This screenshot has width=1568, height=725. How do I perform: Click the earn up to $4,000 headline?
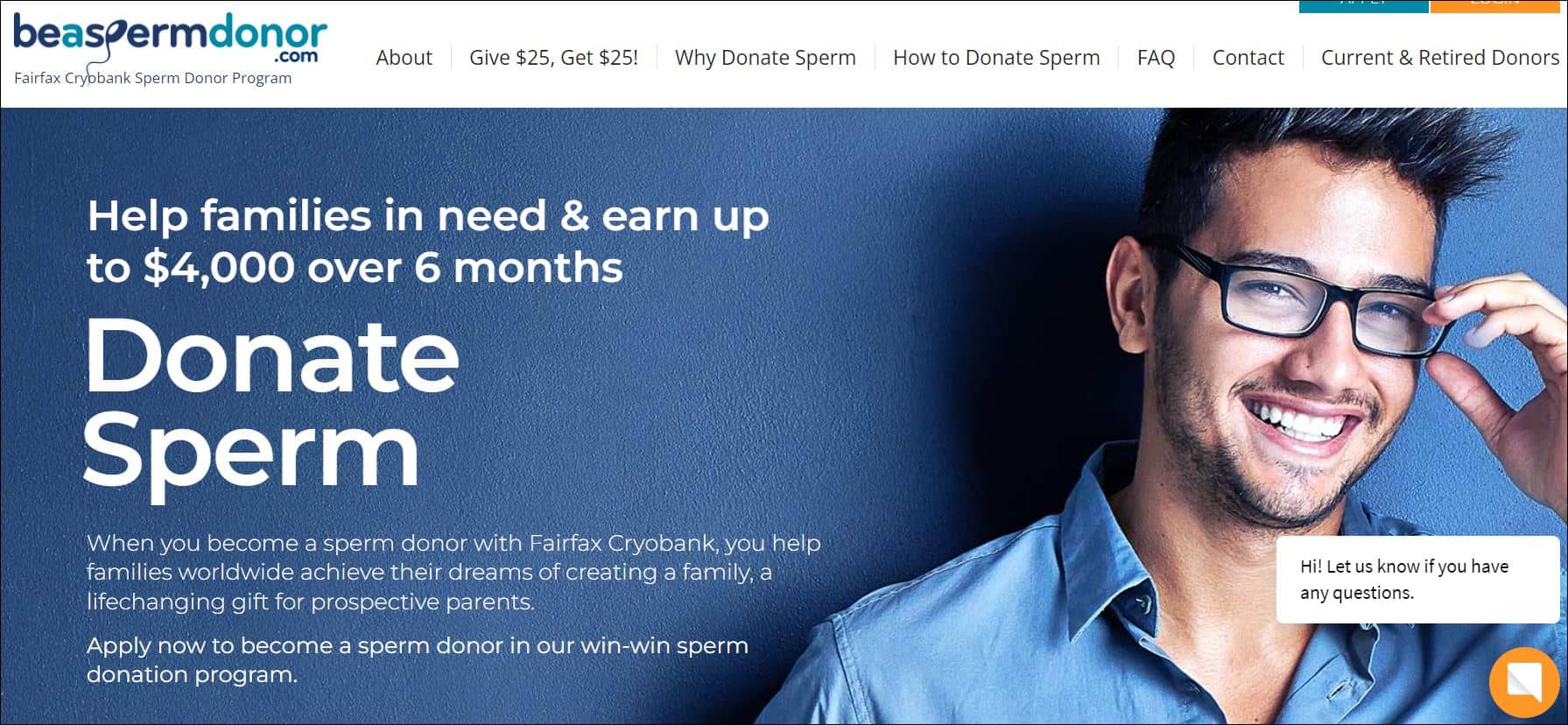428,241
